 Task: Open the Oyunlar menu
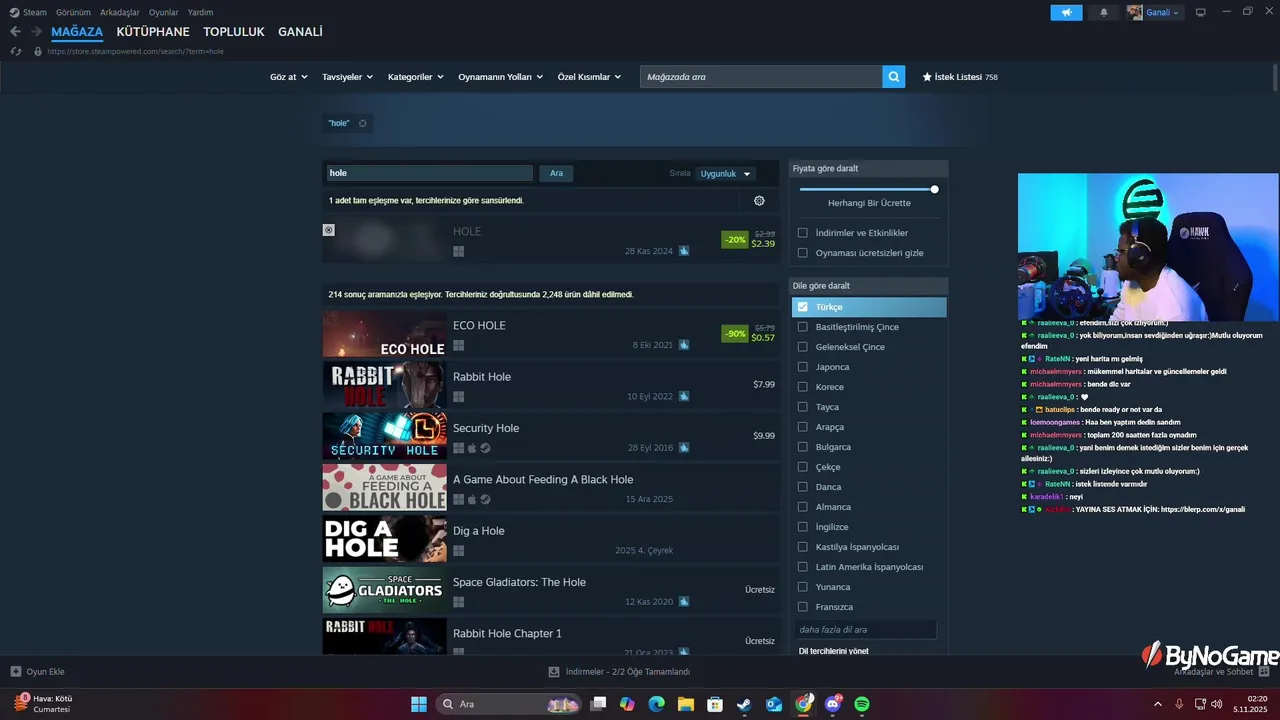click(x=164, y=12)
